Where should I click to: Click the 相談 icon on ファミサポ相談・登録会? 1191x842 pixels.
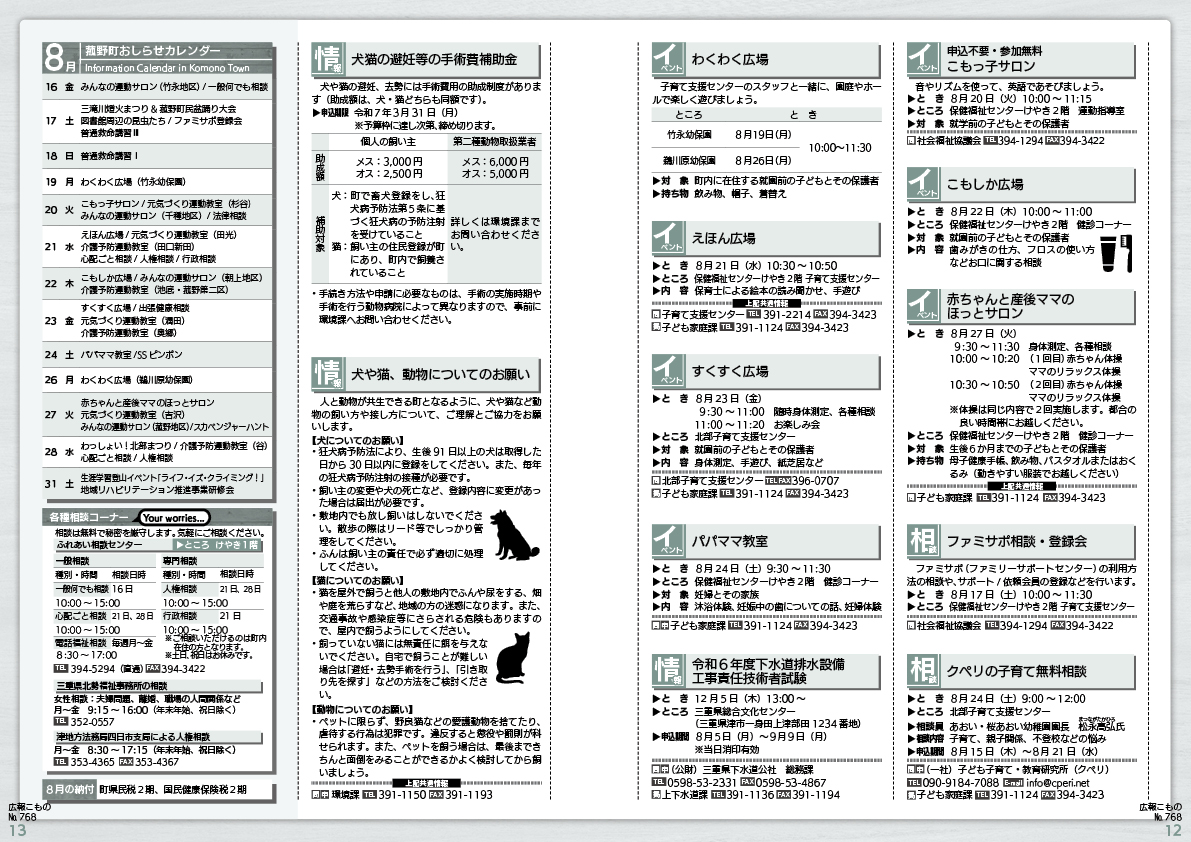926,540
